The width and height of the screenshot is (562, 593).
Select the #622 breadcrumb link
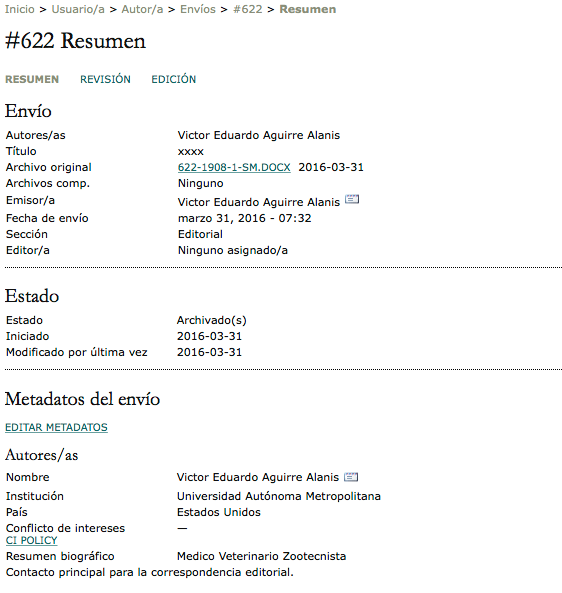coord(248,9)
